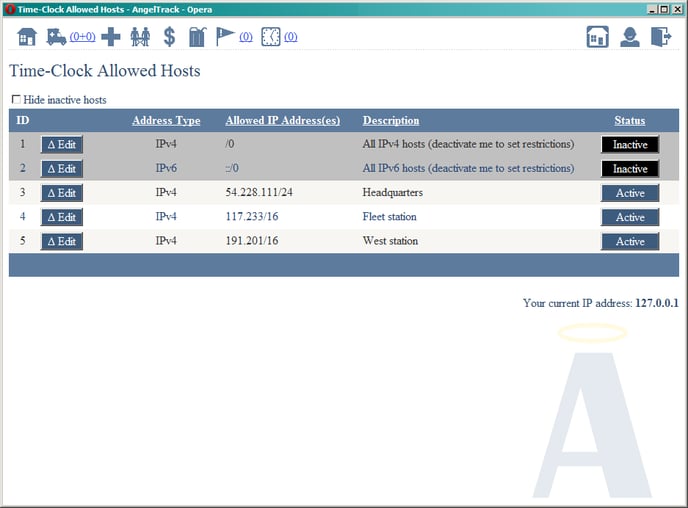The width and height of the screenshot is (688, 508).
Task: Click the fuel canister icon
Action: [197, 37]
